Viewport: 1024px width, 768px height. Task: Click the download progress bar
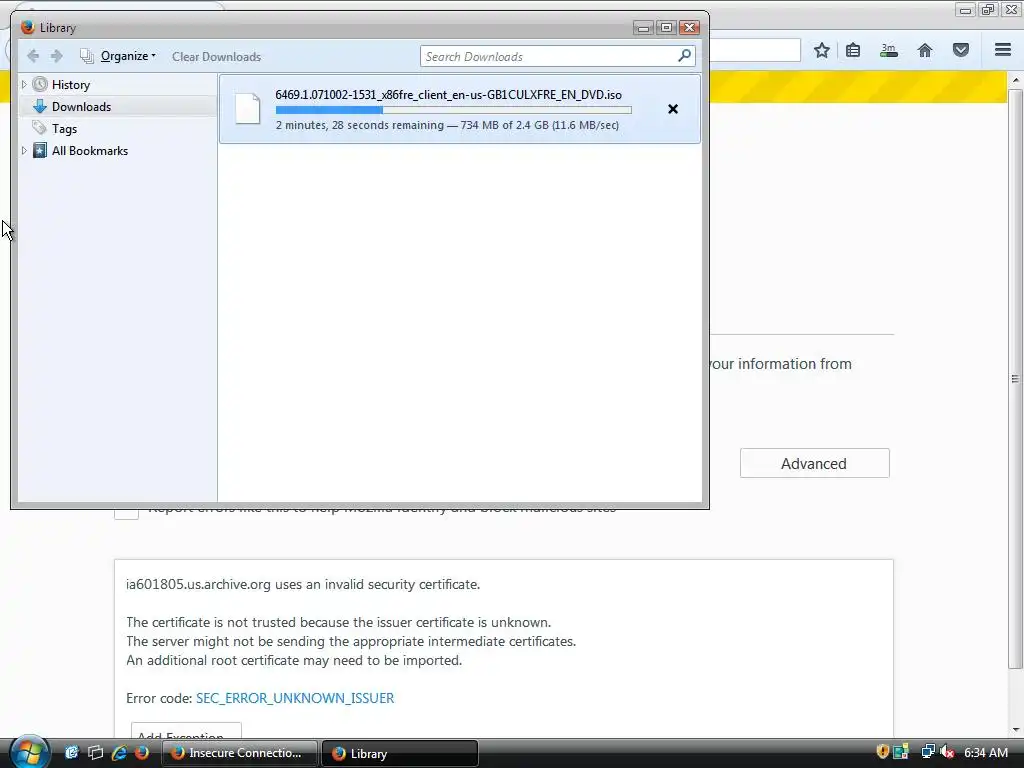[453, 110]
